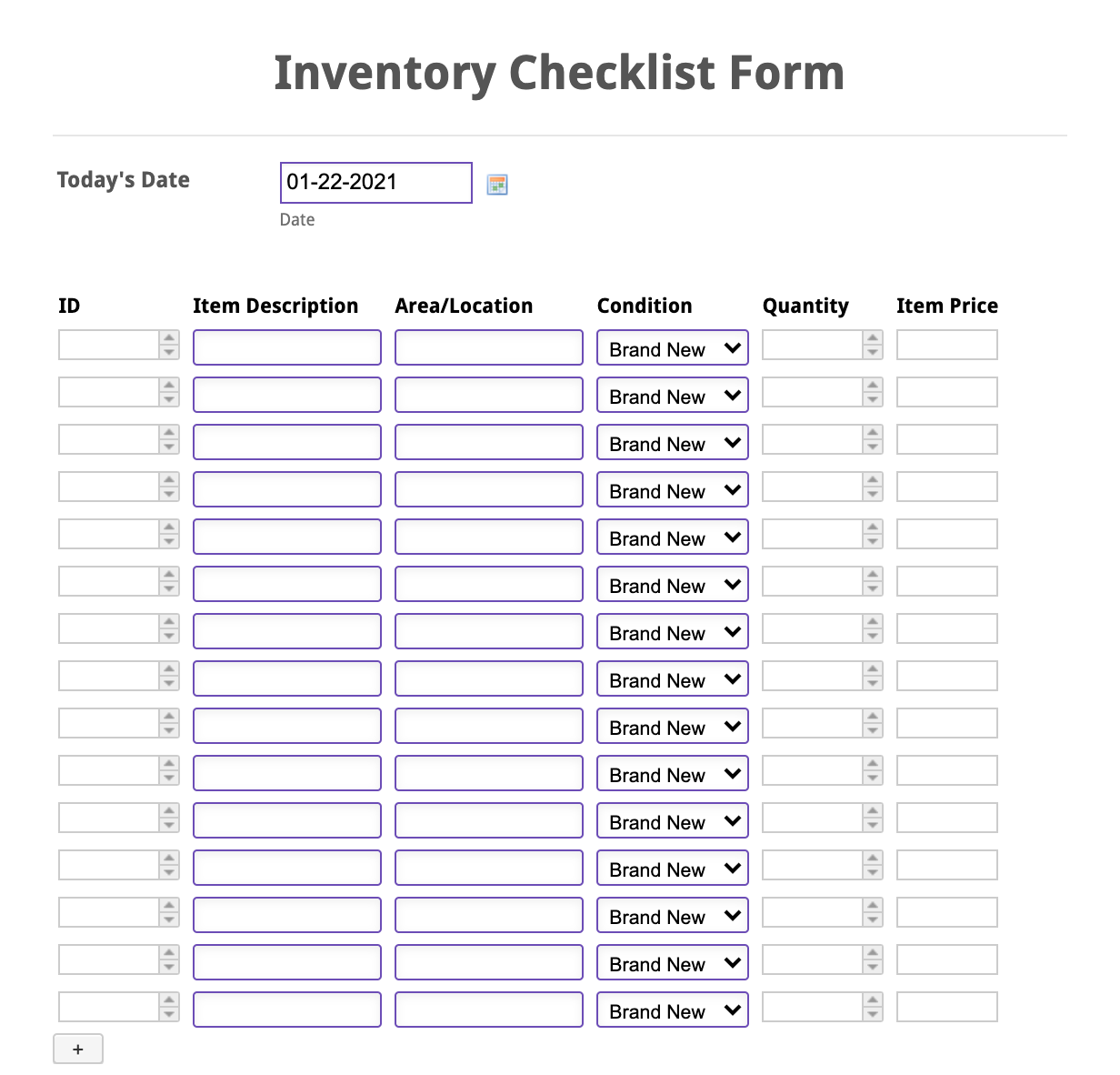Click the + button to add a new row

(x=78, y=1049)
